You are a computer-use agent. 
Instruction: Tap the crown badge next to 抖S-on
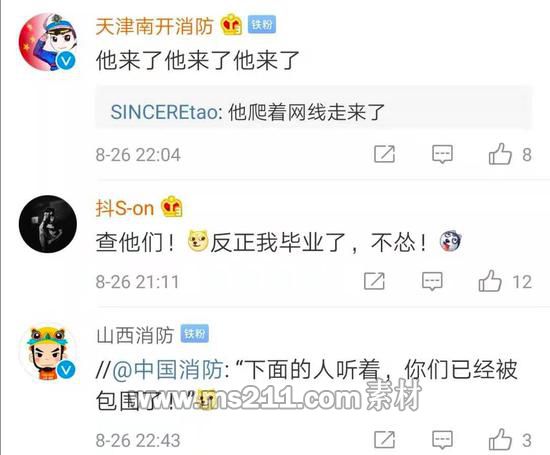click(172, 207)
